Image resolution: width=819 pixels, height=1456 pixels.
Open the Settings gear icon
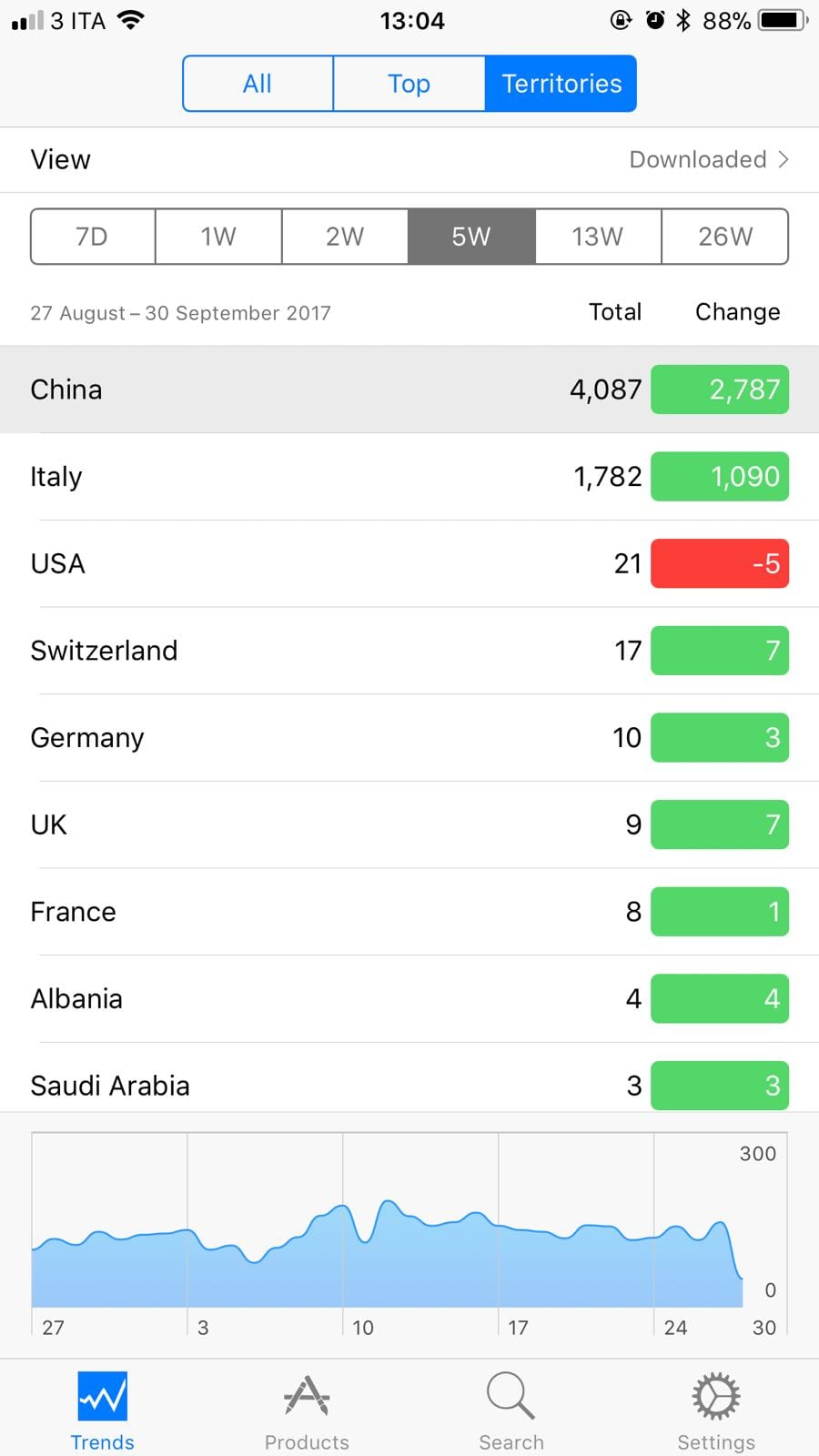point(716,1397)
